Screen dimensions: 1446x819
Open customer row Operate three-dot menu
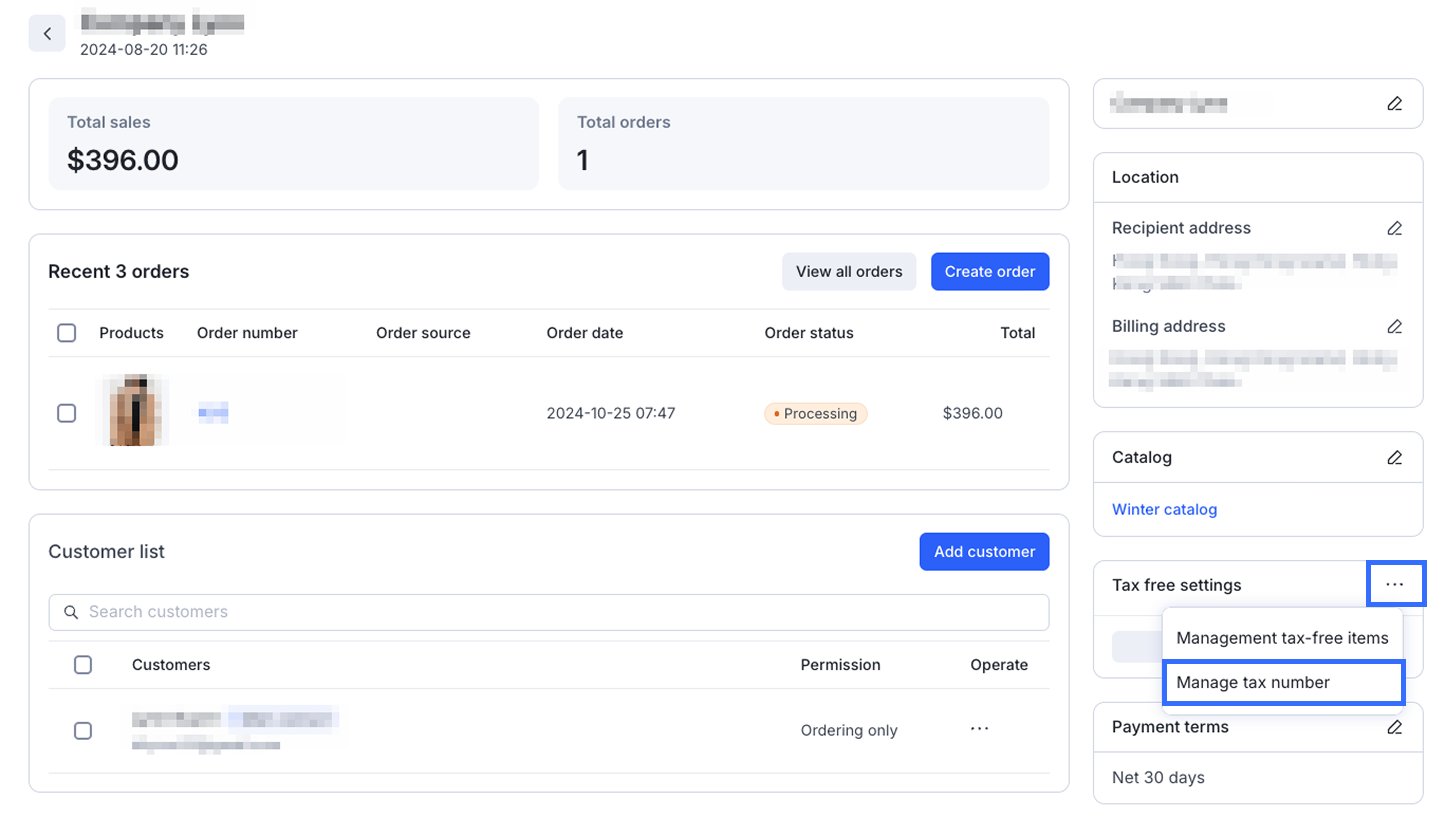pos(979,729)
